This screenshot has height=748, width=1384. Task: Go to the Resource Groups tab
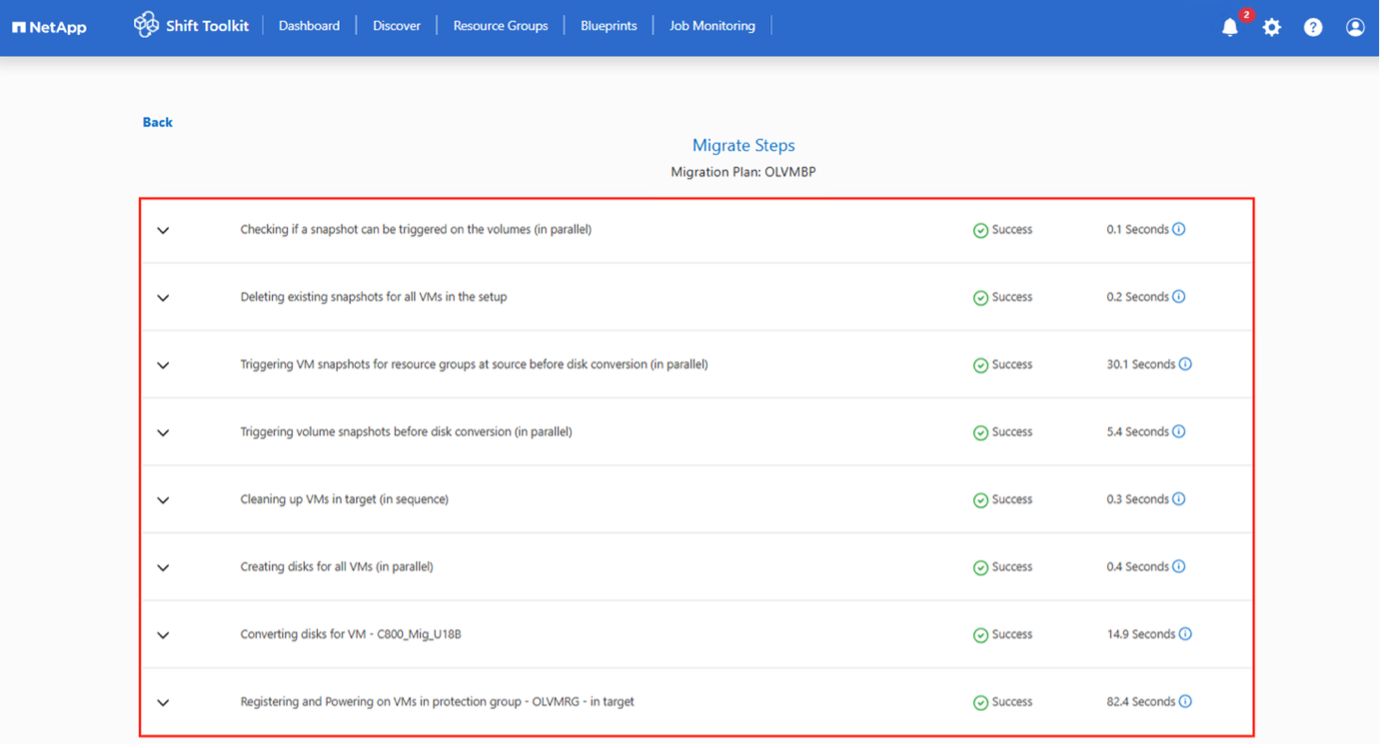click(x=500, y=26)
